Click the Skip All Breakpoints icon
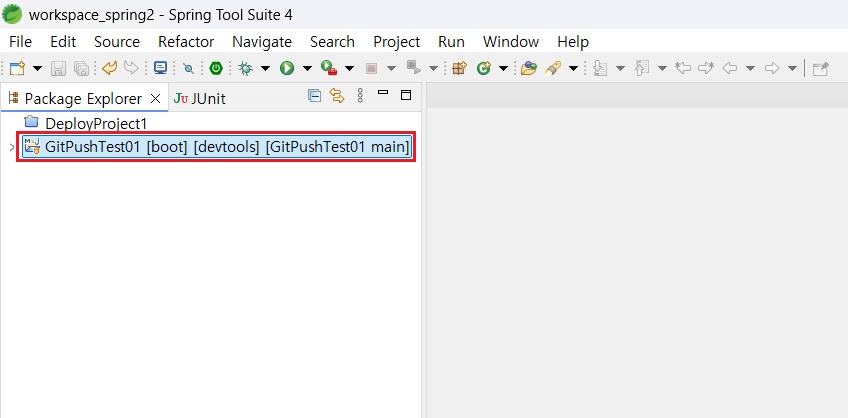Image resolution: width=848 pixels, height=418 pixels. [x=188, y=68]
